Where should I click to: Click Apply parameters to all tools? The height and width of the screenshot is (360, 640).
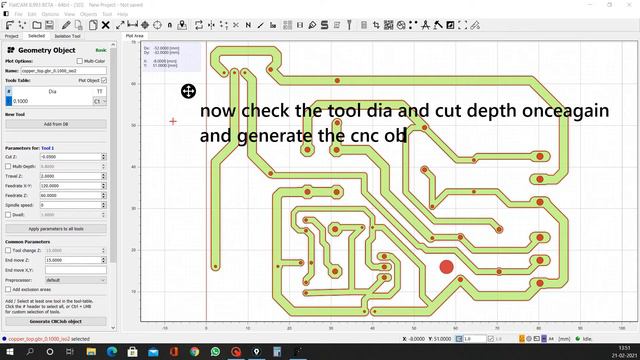click(56, 229)
